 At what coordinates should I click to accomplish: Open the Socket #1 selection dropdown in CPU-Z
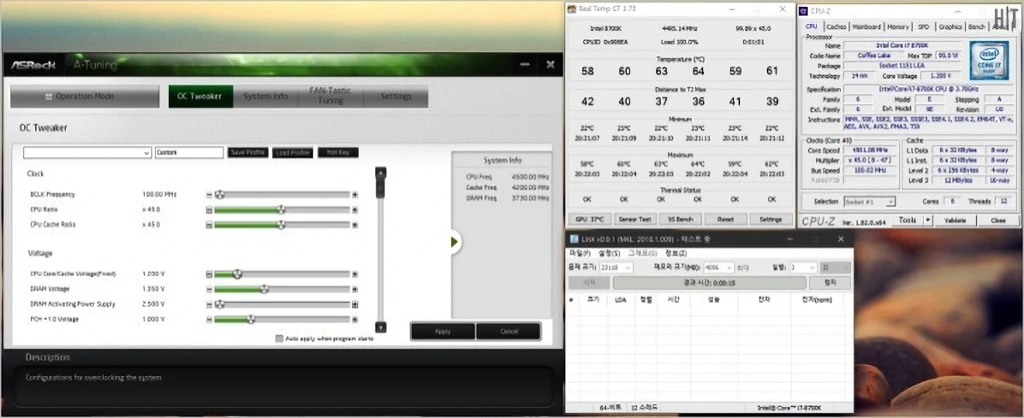pos(869,202)
